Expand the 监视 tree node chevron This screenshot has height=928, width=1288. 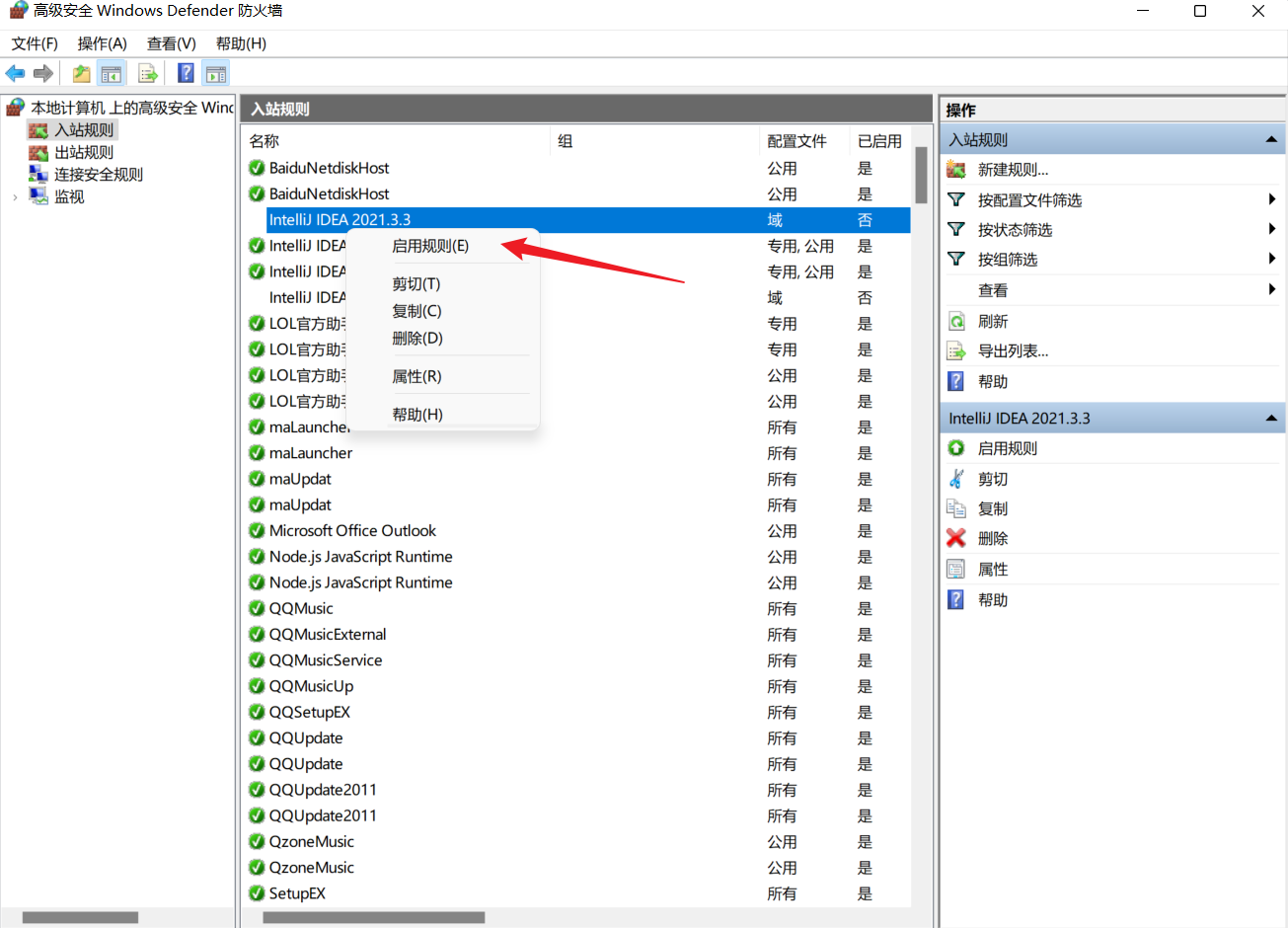click(15, 197)
